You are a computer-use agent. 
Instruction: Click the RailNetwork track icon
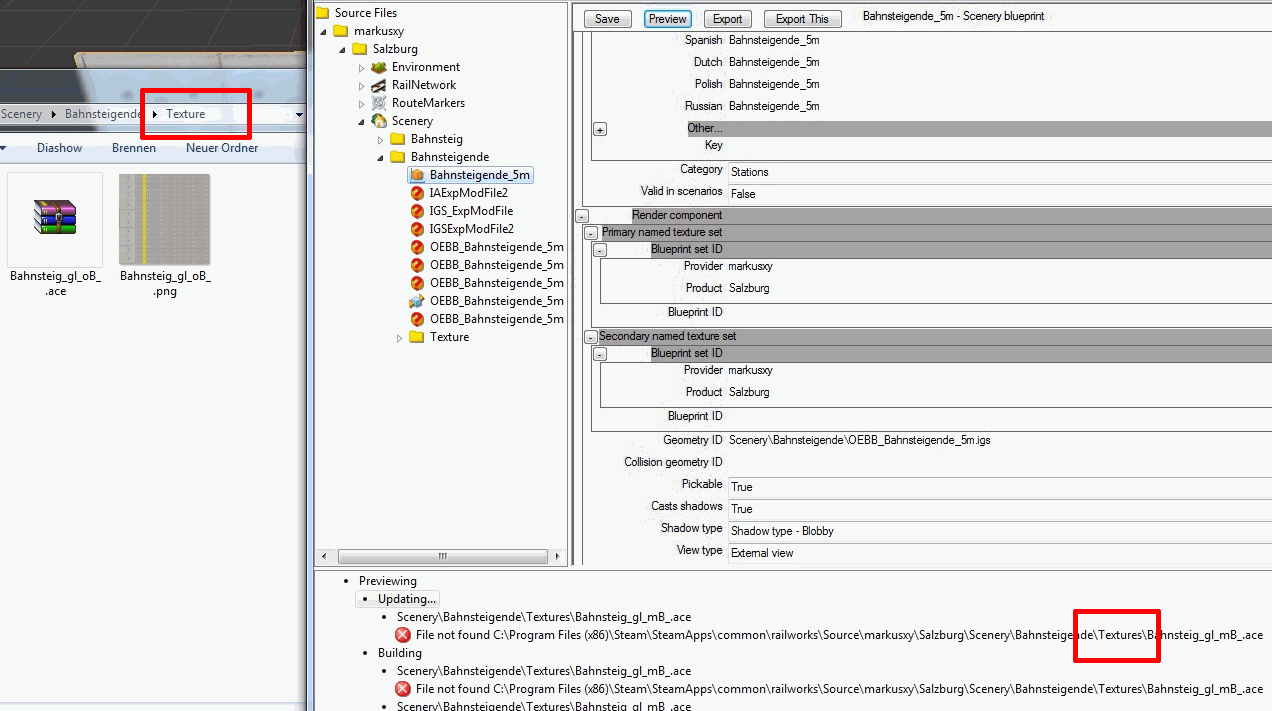[379, 85]
